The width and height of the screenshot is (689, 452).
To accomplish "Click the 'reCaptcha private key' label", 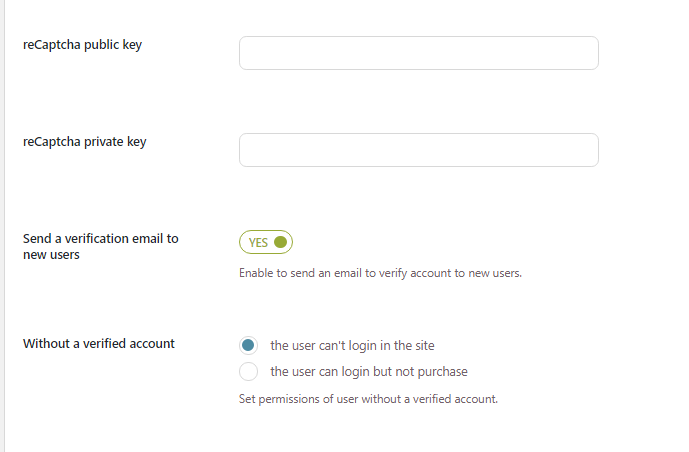I will [x=84, y=142].
